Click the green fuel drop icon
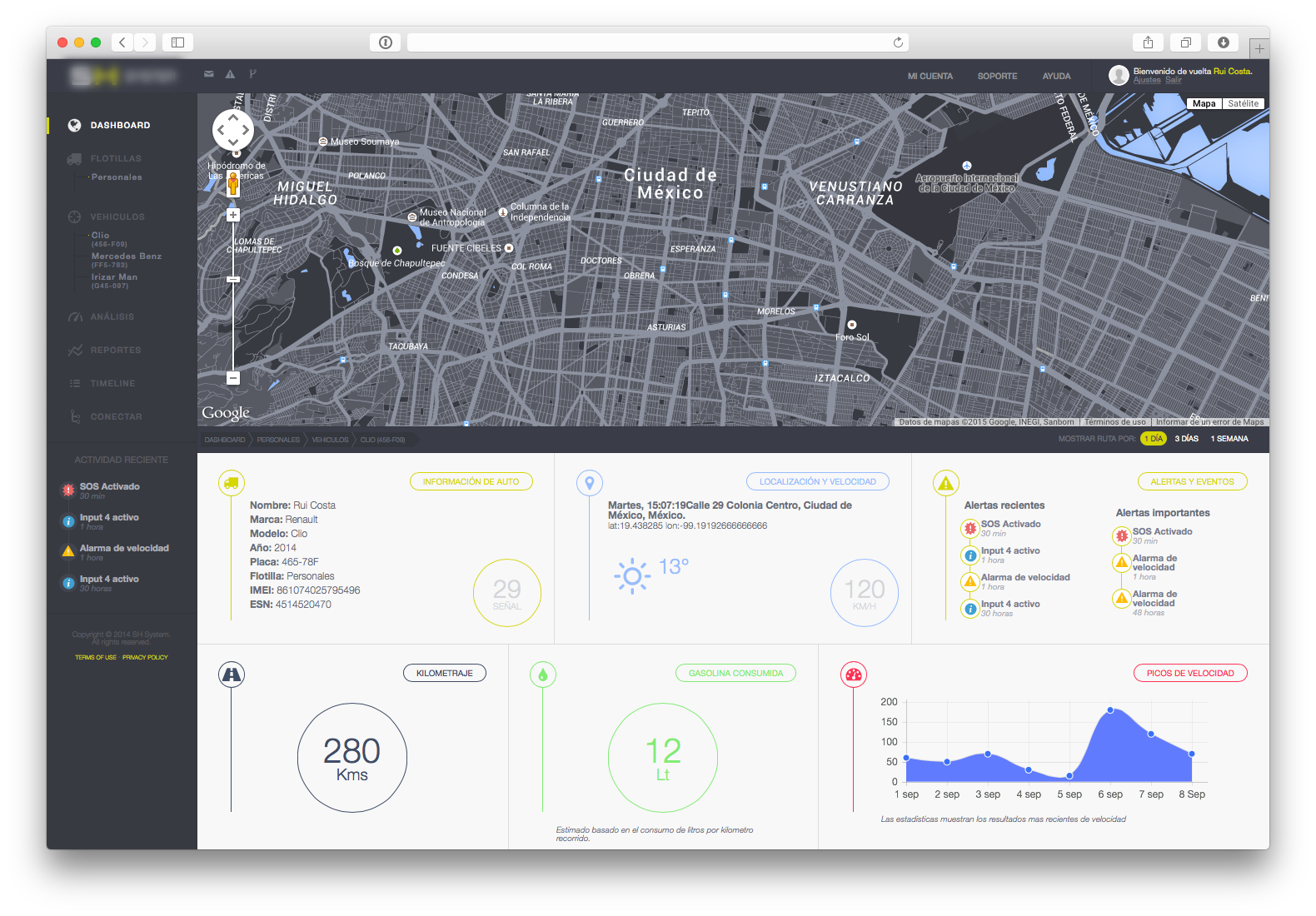This screenshot has width=1316, height=916. click(x=542, y=675)
